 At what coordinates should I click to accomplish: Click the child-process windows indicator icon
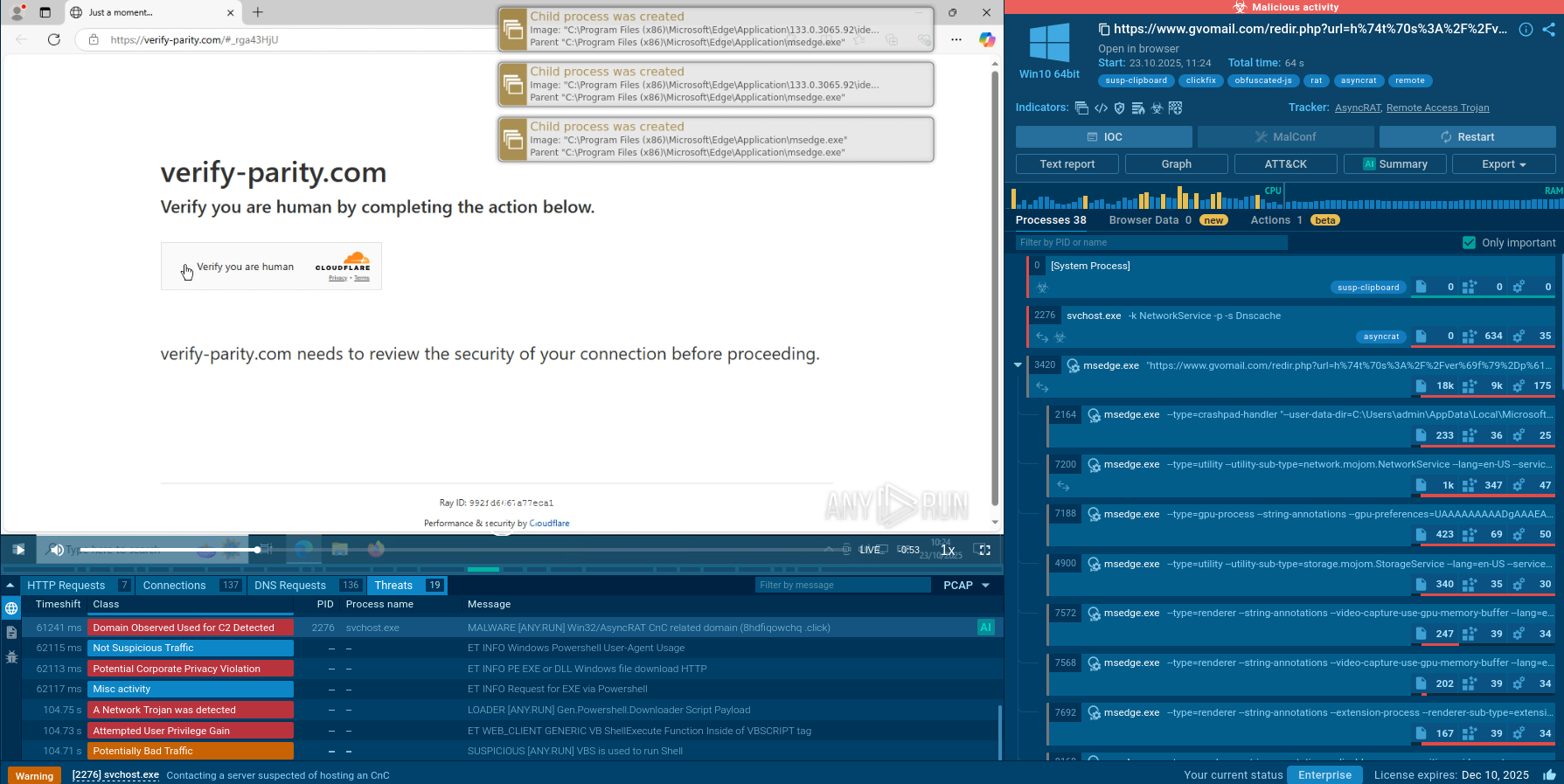(1081, 108)
